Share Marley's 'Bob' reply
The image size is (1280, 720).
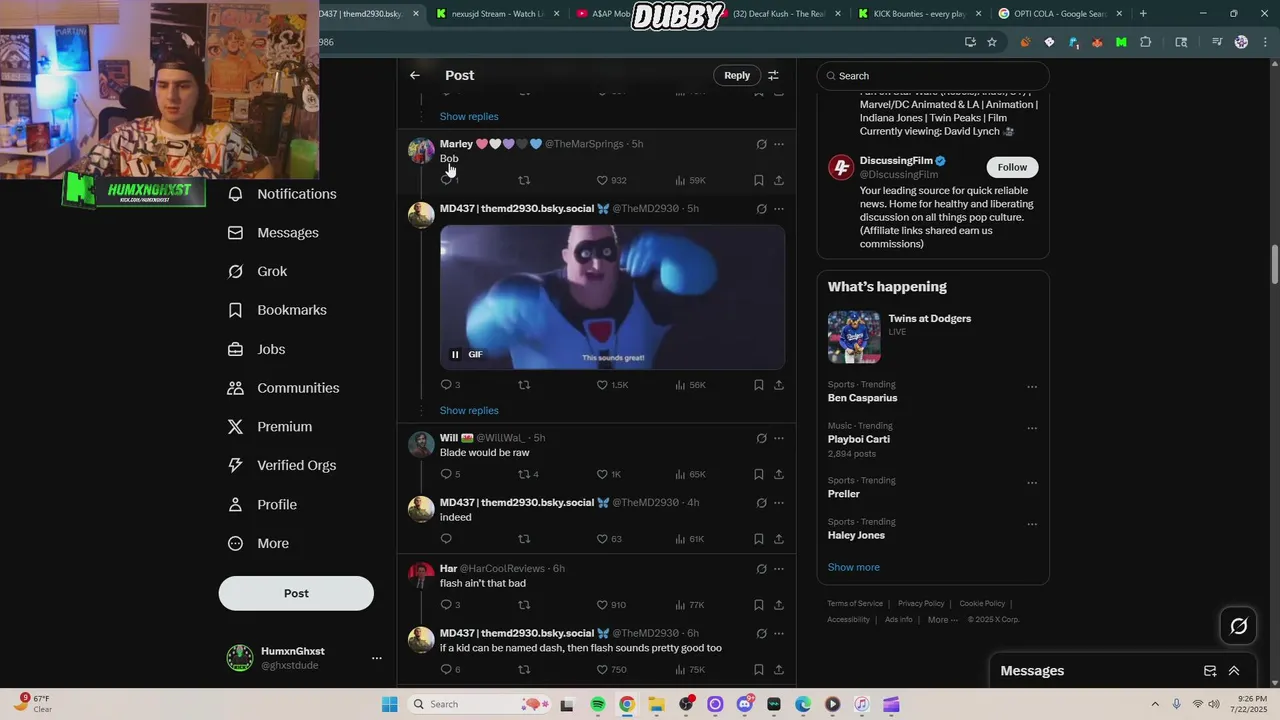point(779,180)
